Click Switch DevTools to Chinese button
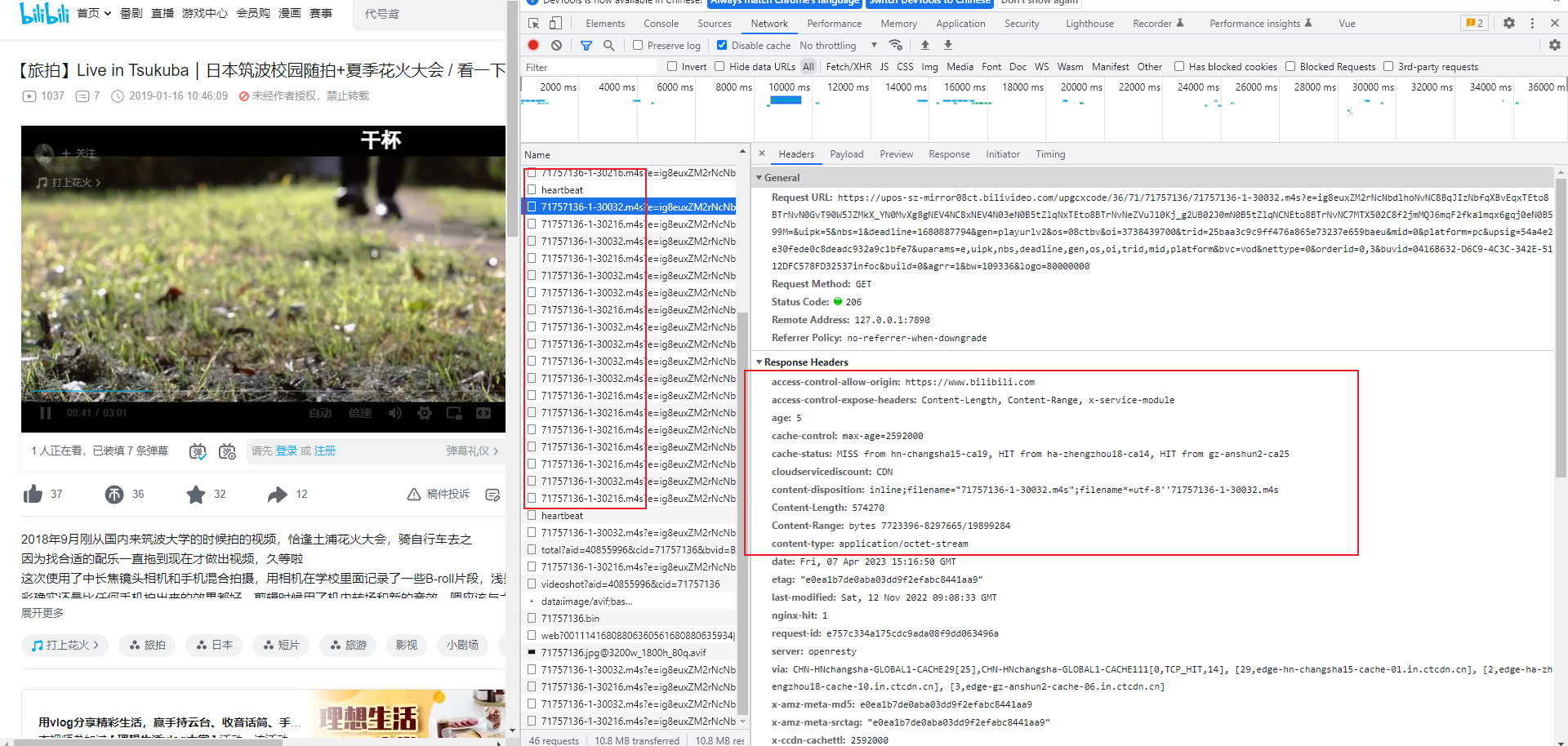Viewport: 1568px width, 746px height. pos(929,2)
